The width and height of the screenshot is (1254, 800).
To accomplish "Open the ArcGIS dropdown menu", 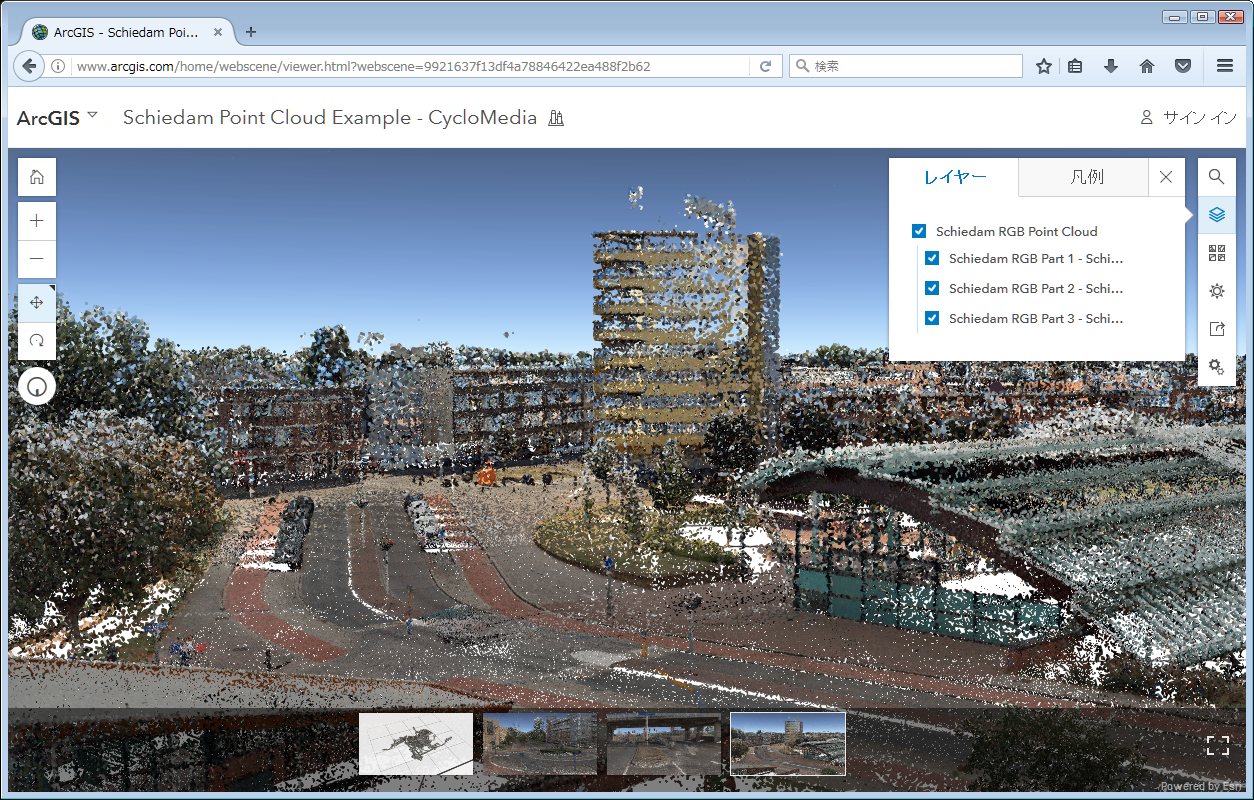I will (x=58, y=117).
